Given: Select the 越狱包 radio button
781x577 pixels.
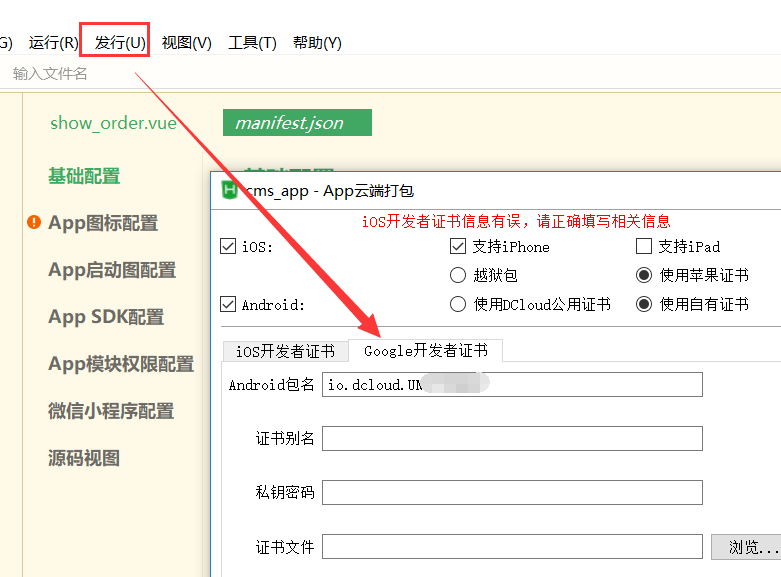Looking at the screenshot, I should [458, 275].
